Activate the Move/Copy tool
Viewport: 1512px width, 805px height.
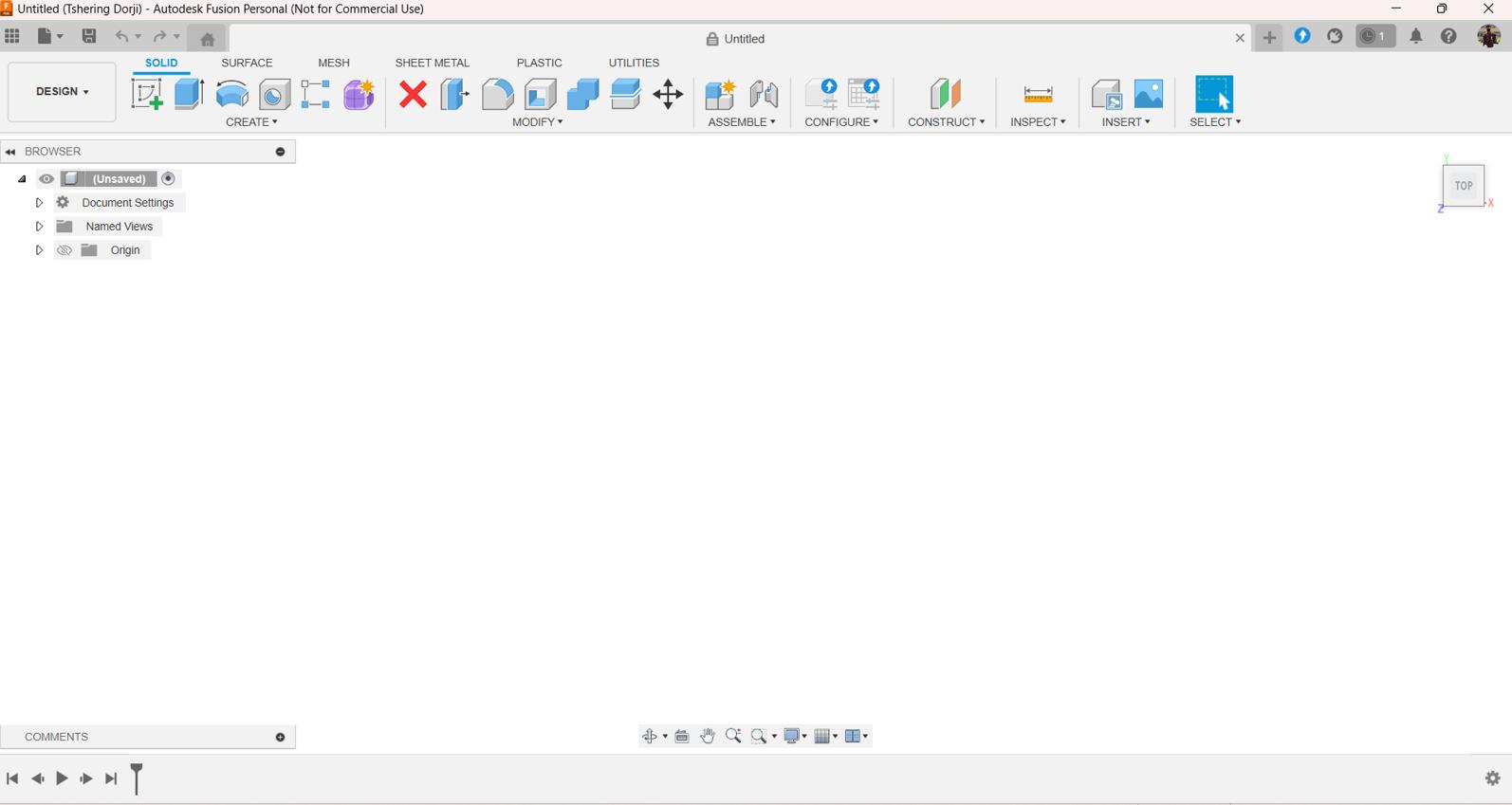point(669,94)
